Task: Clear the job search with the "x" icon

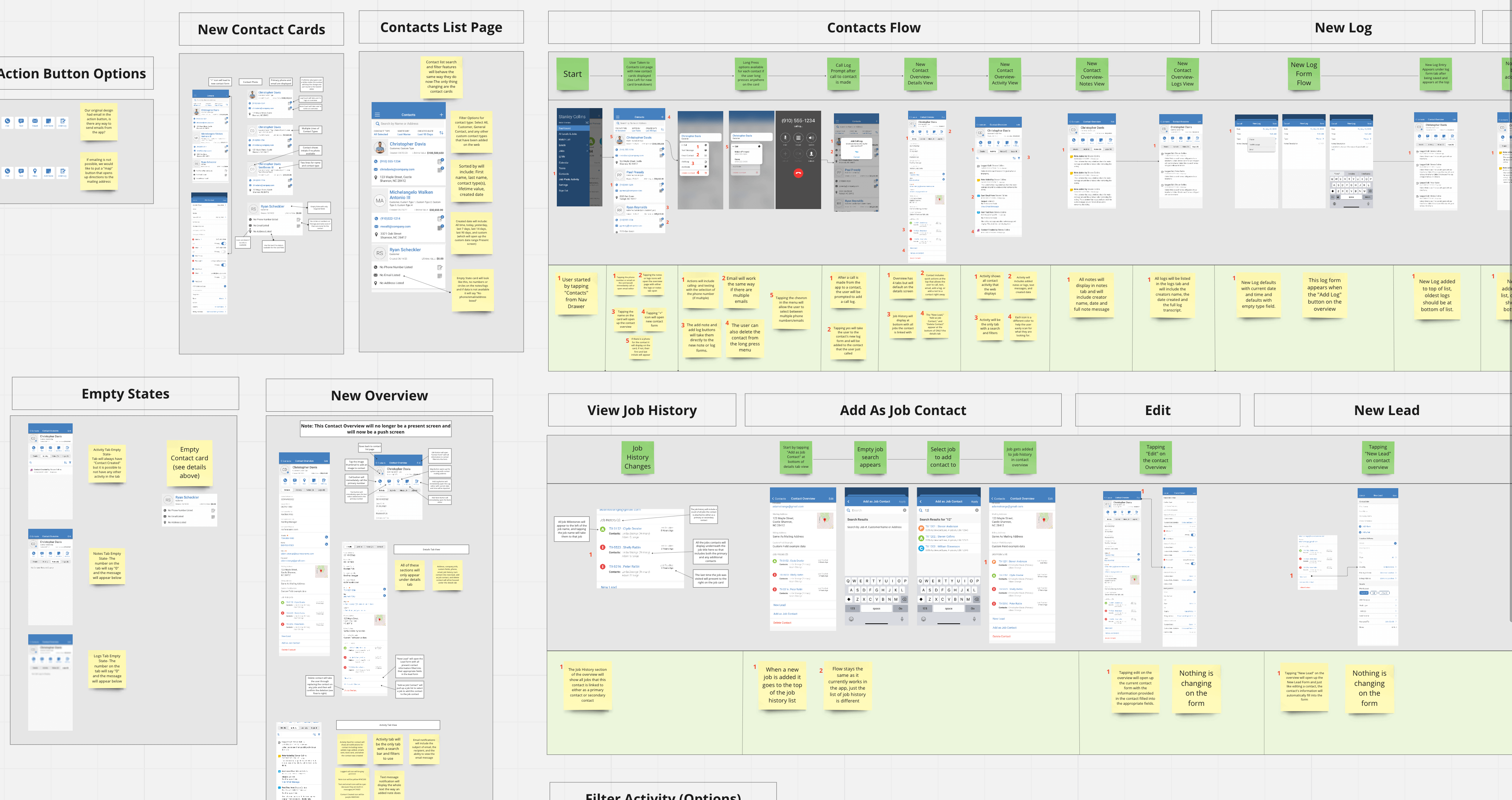Action: [x=977, y=510]
